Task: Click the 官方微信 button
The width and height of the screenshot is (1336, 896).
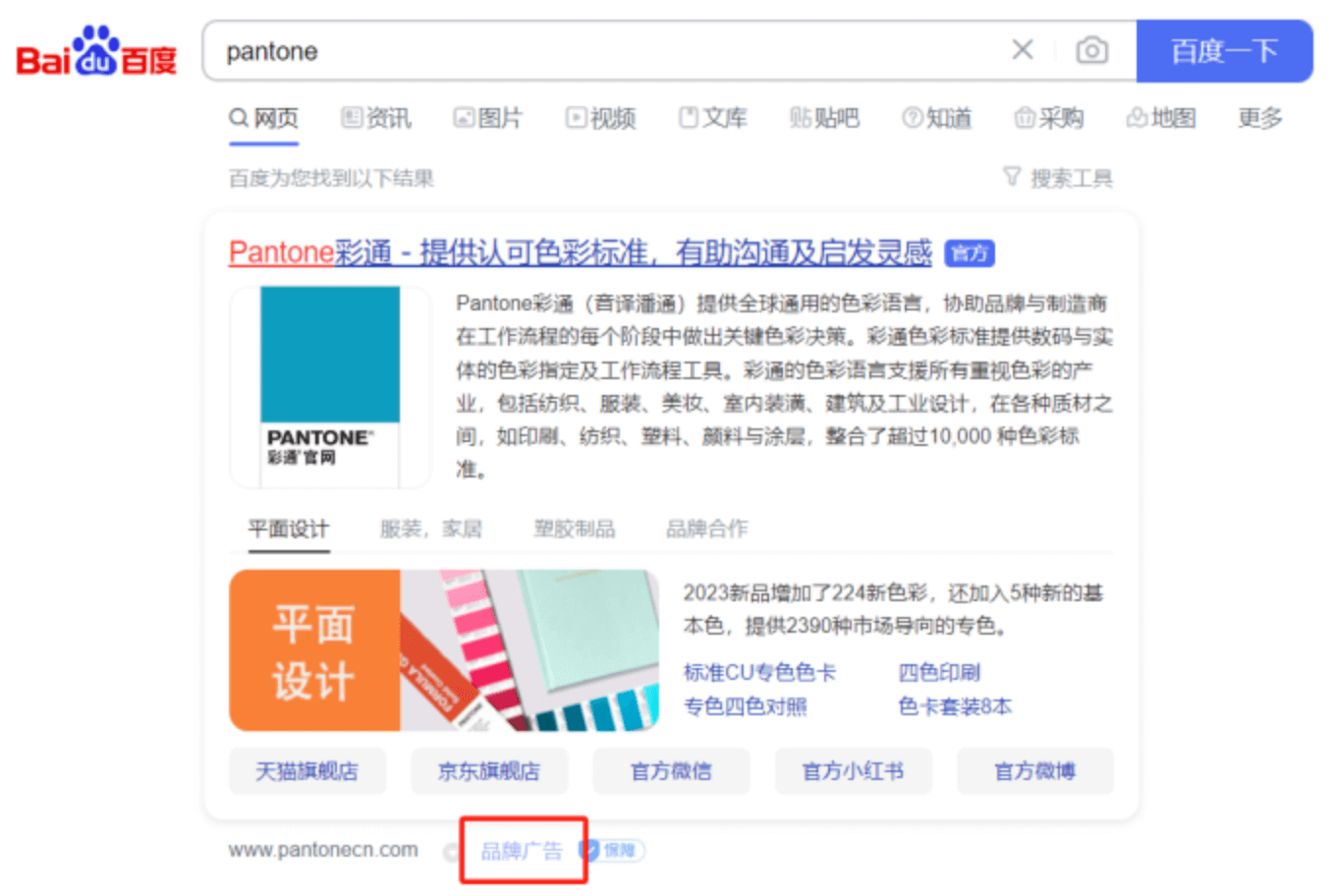Action: pyautogui.click(x=671, y=771)
